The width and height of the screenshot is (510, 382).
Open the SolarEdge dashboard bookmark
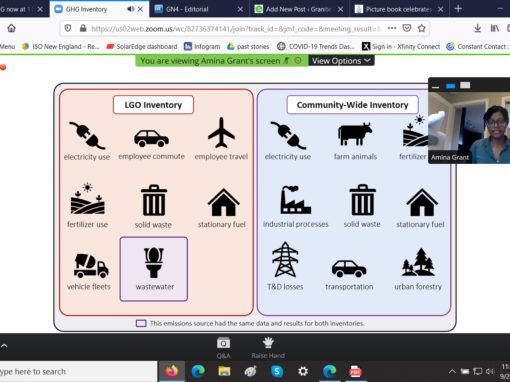(x=142, y=46)
